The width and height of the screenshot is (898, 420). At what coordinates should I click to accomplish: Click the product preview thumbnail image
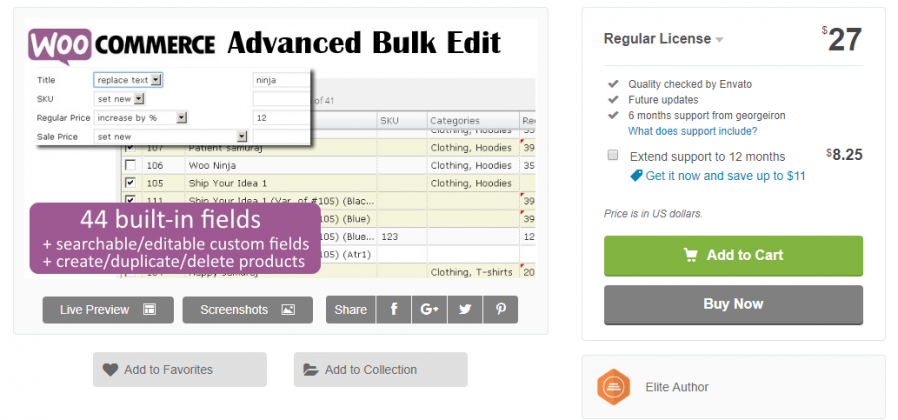[281, 149]
